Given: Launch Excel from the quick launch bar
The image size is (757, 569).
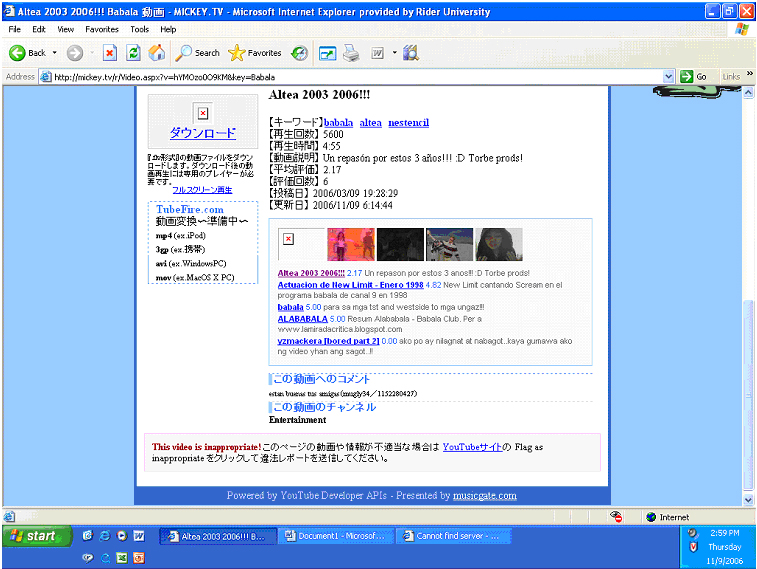Looking at the screenshot, I should (122, 558).
